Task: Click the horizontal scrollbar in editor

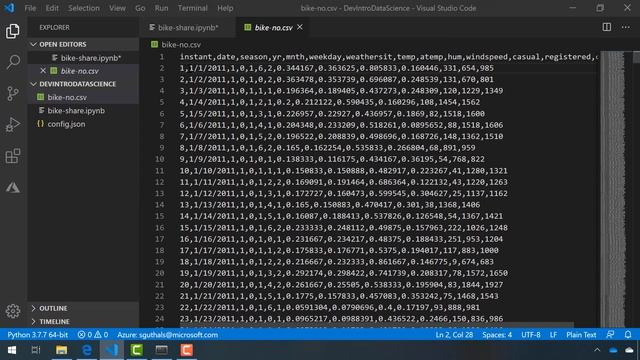Action: pos(376,325)
